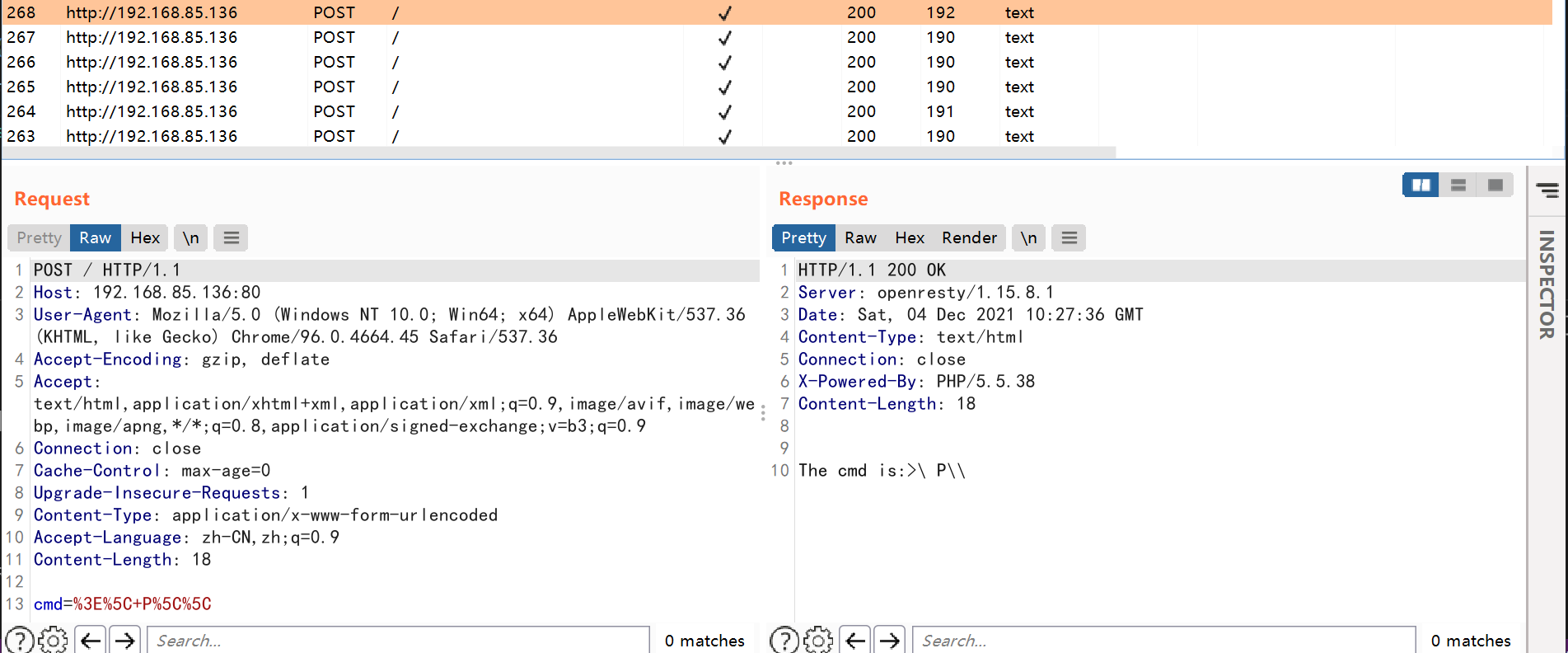Viewport: 1568px width, 653px height.
Task: Select history row number 264
Action: coord(776,111)
